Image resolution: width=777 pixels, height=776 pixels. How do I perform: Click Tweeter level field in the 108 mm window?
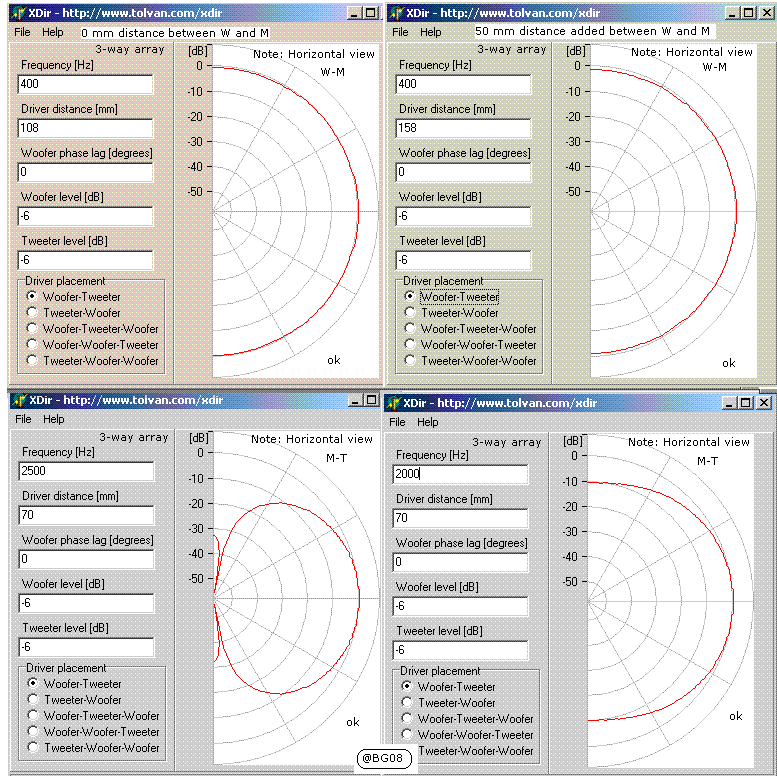click(85, 260)
